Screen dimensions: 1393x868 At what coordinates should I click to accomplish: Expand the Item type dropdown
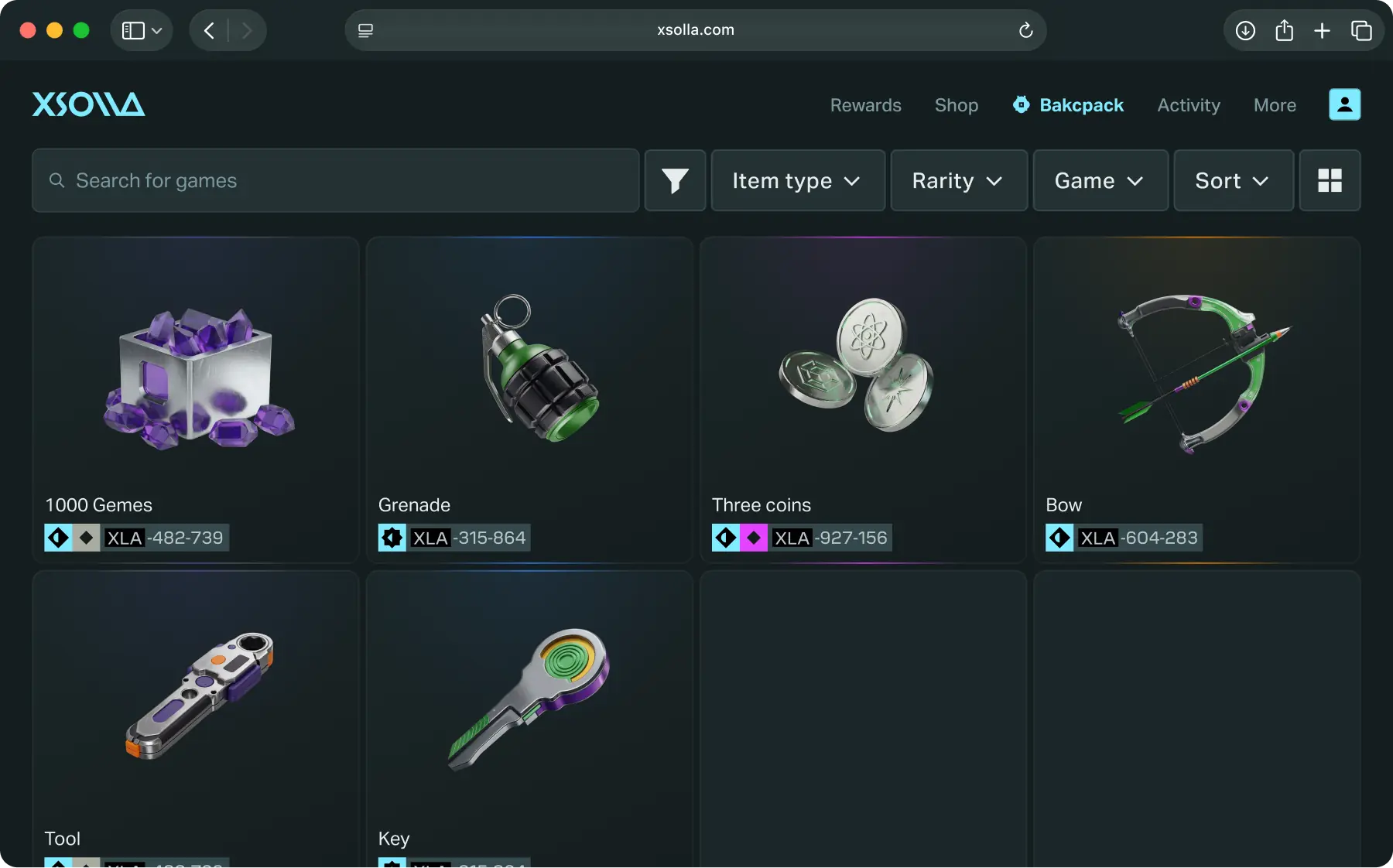[x=798, y=180]
